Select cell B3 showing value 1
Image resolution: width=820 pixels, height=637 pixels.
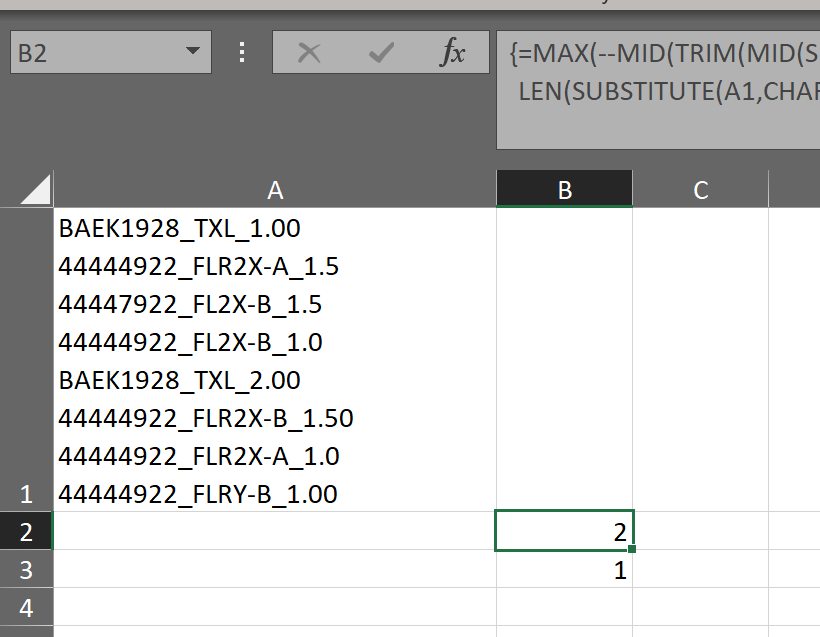pyautogui.click(x=564, y=569)
